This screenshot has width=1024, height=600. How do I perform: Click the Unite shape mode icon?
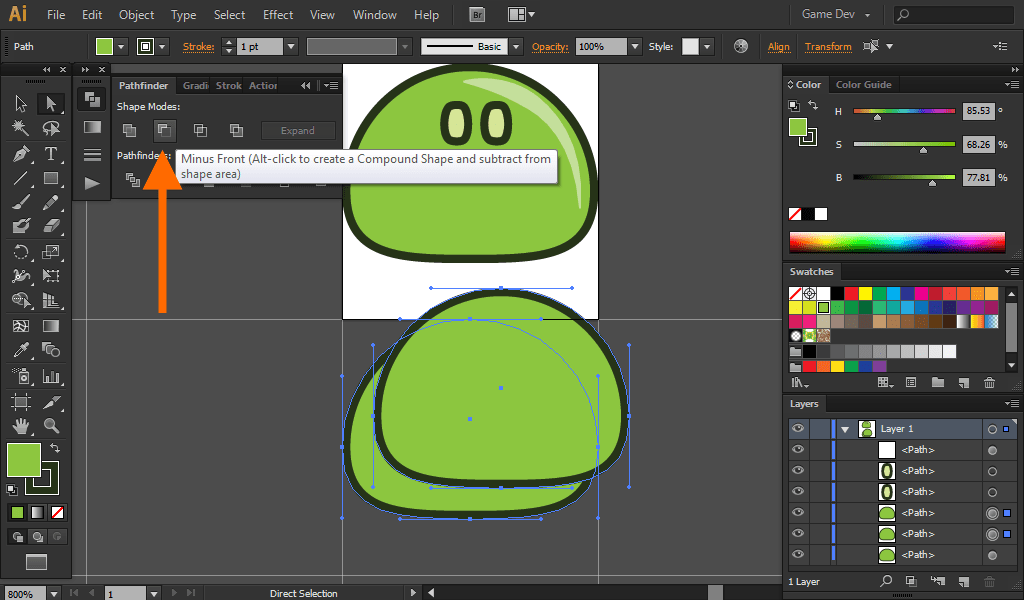129,130
